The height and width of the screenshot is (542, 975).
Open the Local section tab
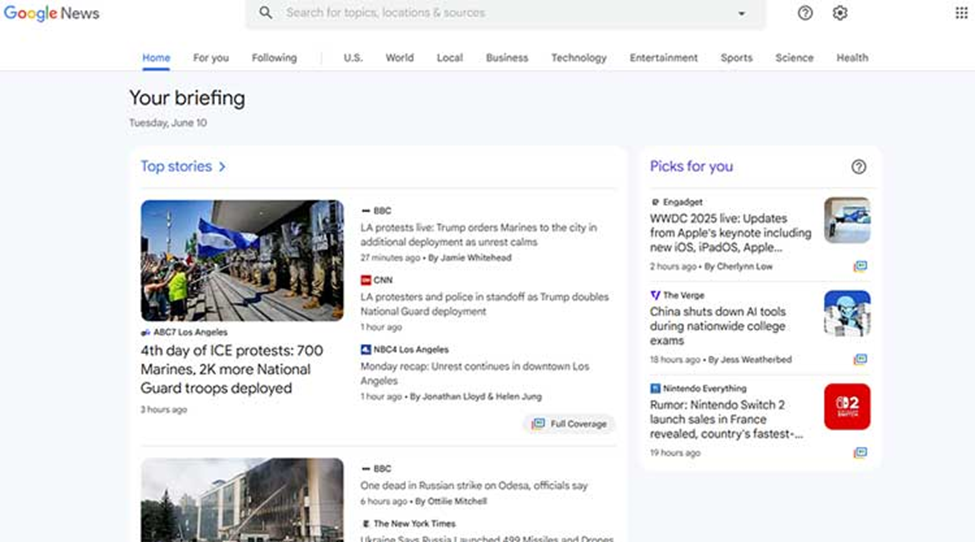pos(450,58)
